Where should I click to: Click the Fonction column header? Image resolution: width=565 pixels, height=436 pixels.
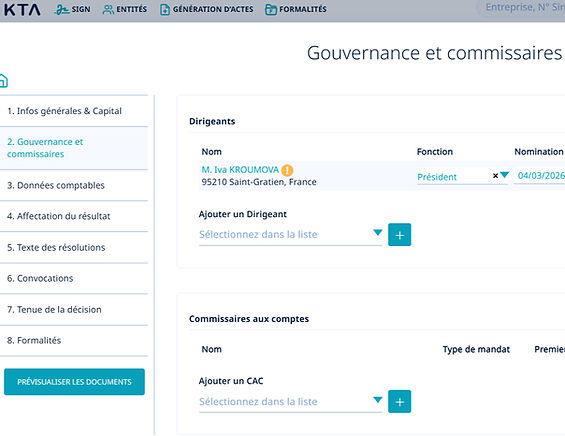pos(435,152)
